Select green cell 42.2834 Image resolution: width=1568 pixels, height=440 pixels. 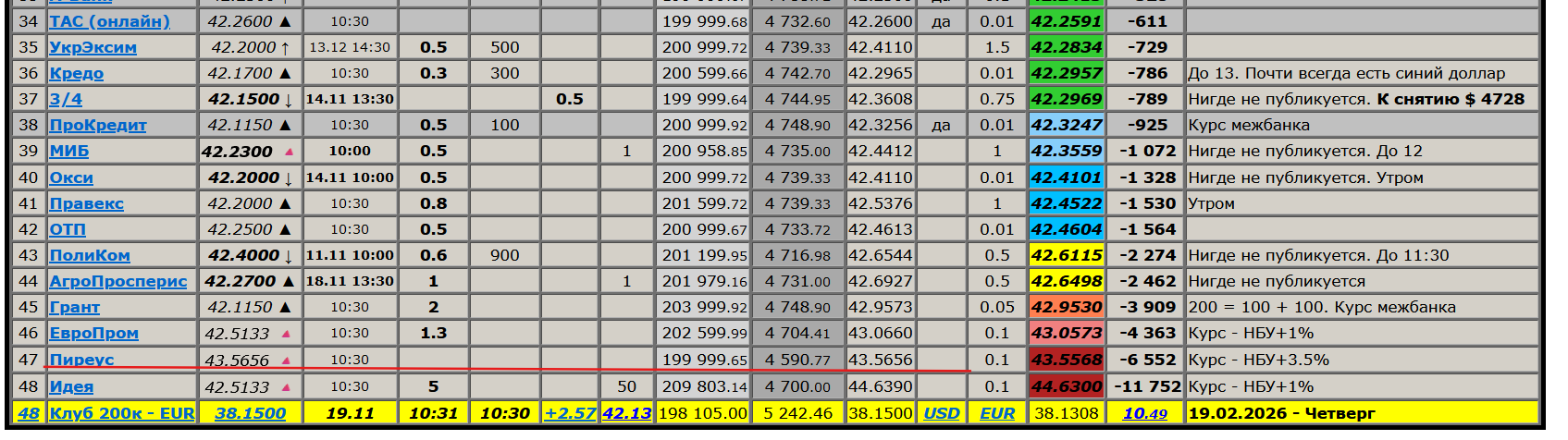(1067, 47)
